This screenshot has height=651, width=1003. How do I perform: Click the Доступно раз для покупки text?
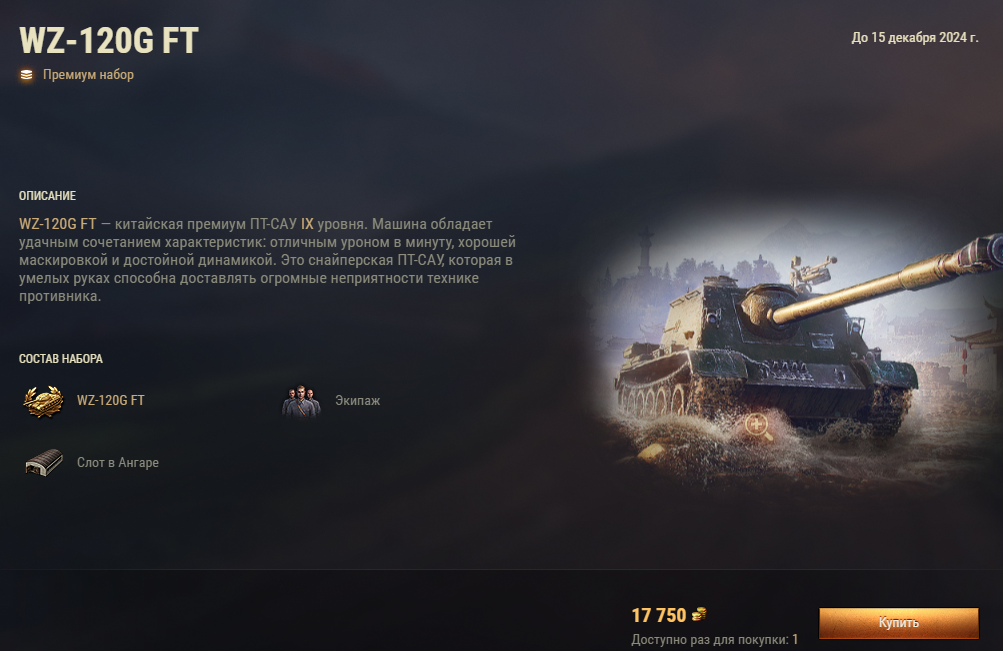(715, 639)
